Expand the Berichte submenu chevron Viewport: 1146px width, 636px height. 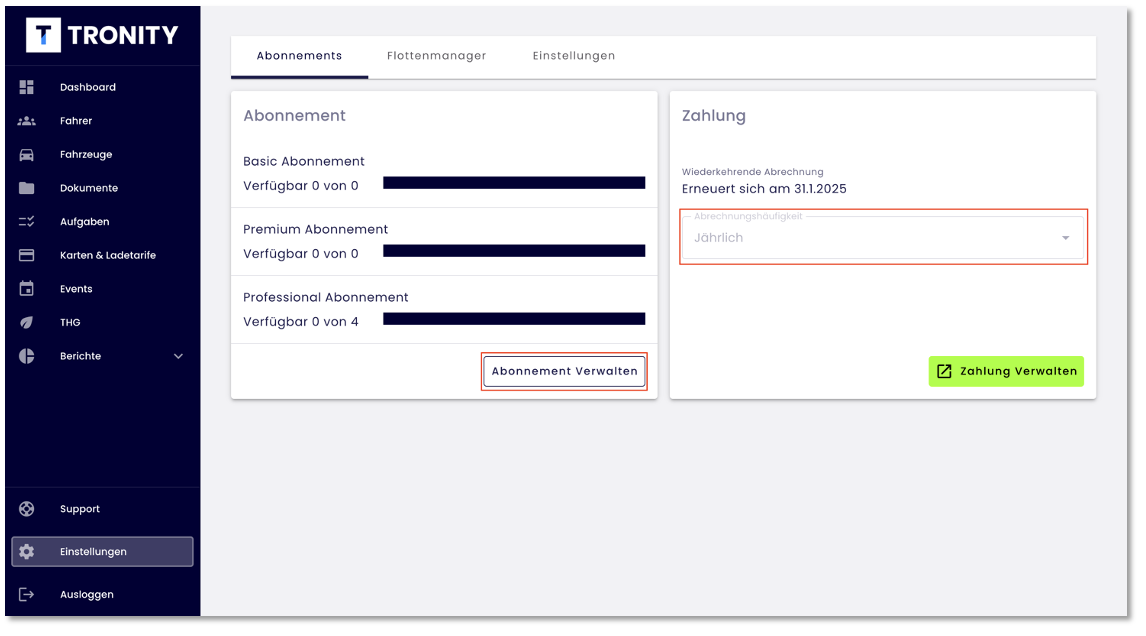click(x=179, y=356)
